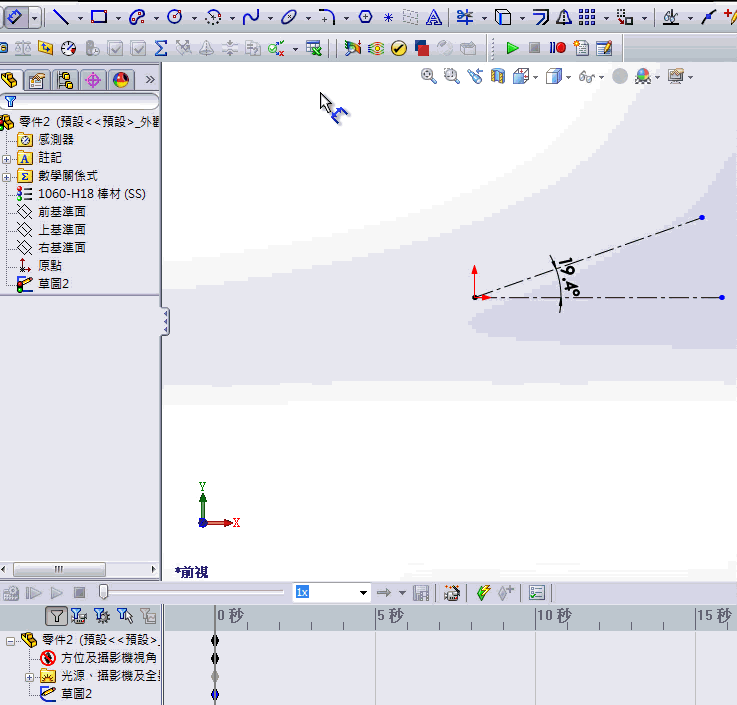Expand the 註記 tree folder
The height and width of the screenshot is (705, 737).
click(6, 159)
